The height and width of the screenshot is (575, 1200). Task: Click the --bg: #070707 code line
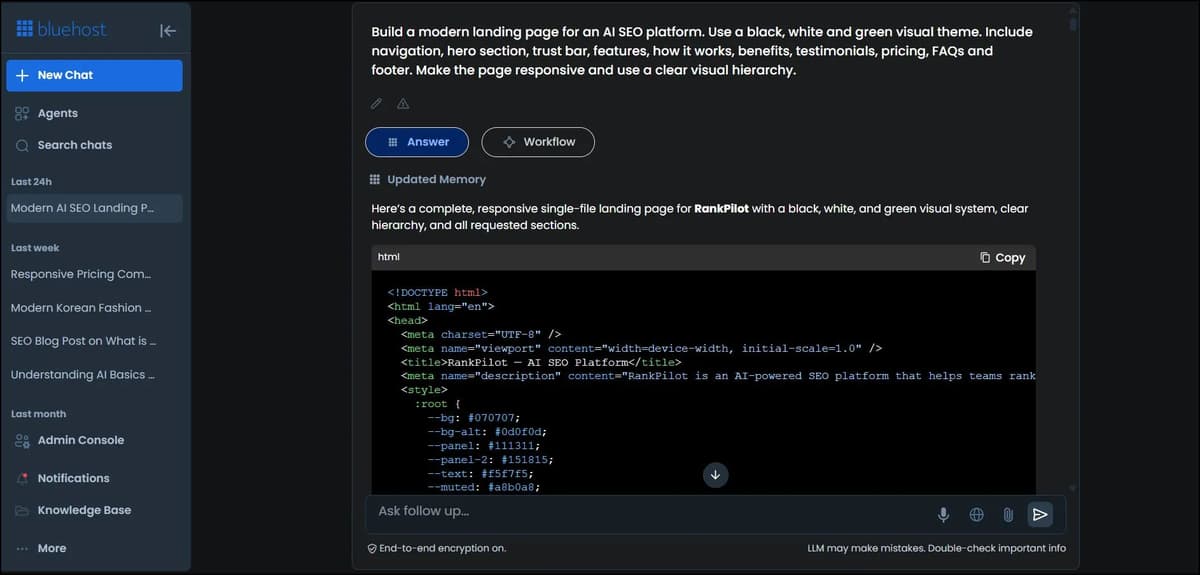pyautogui.click(x=474, y=418)
